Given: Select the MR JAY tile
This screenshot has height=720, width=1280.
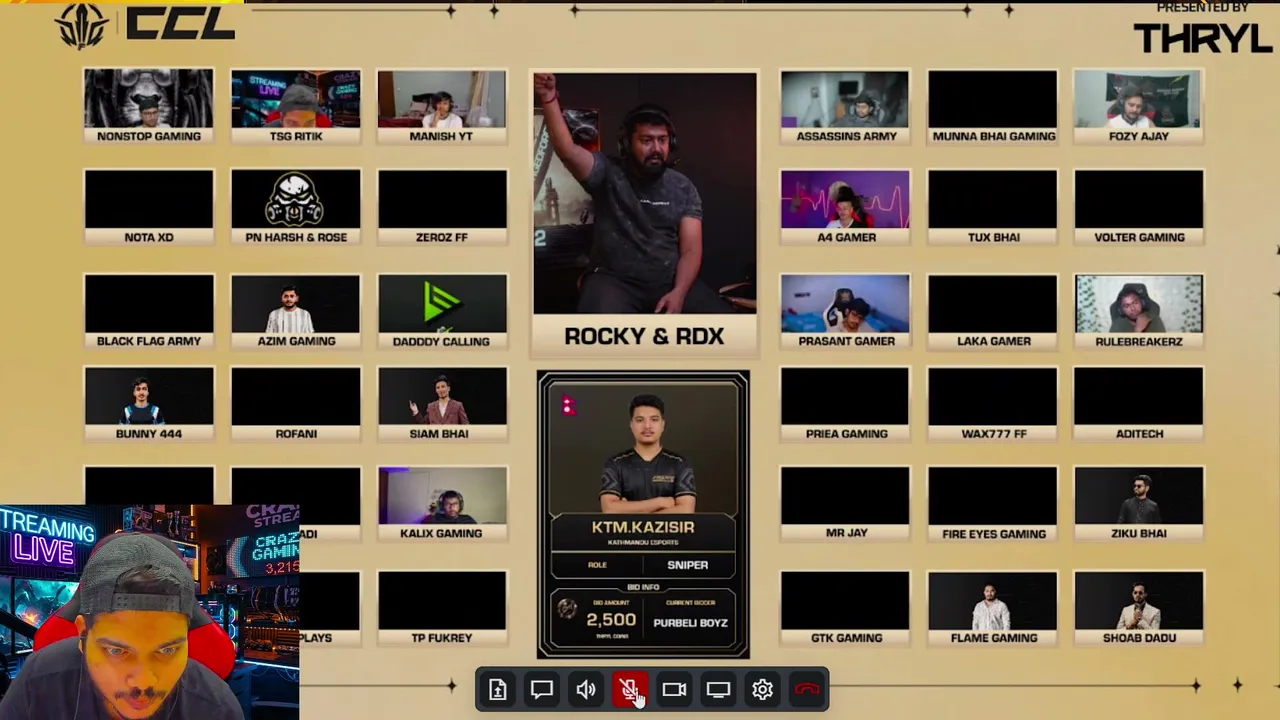Looking at the screenshot, I should 846,504.
